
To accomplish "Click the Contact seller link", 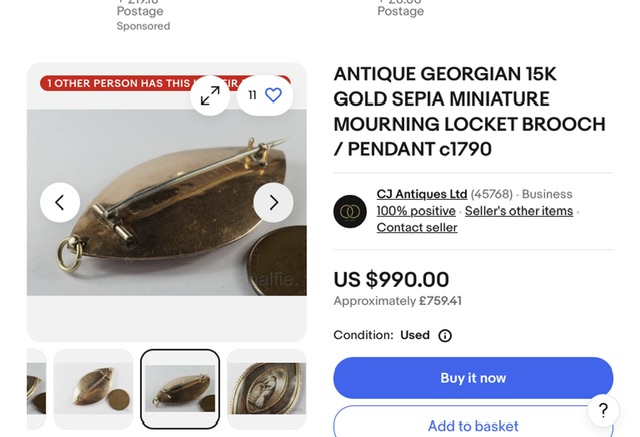I will pyautogui.click(x=417, y=228).
